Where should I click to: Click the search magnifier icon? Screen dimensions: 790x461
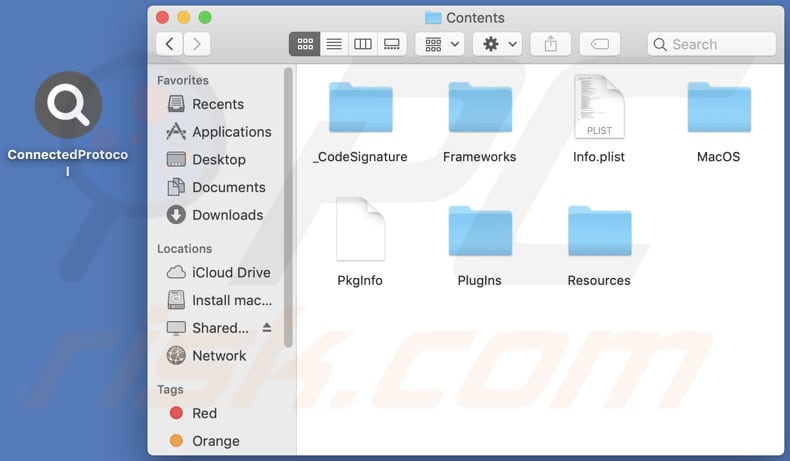pyautogui.click(x=660, y=44)
